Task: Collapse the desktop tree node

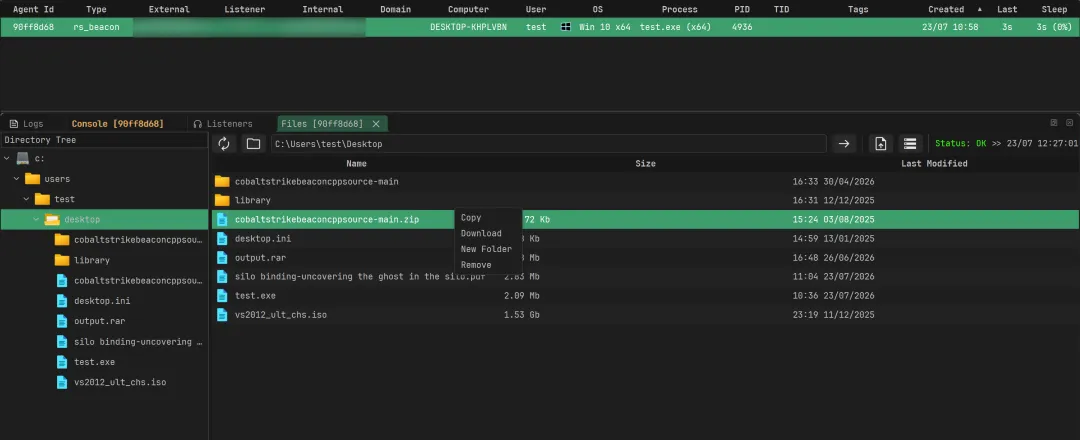Action: point(37,220)
